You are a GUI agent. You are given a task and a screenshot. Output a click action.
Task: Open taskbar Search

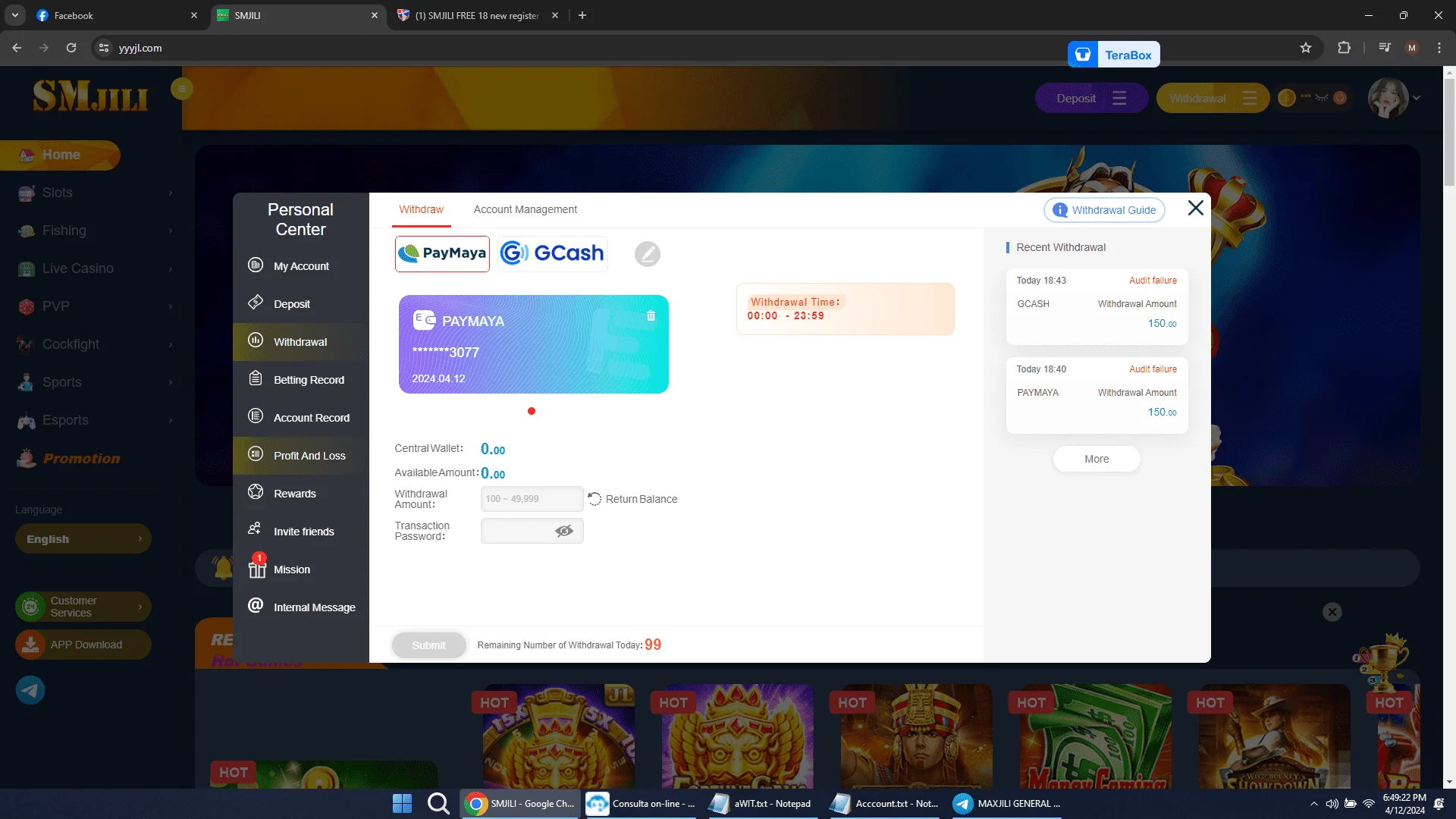(438, 803)
